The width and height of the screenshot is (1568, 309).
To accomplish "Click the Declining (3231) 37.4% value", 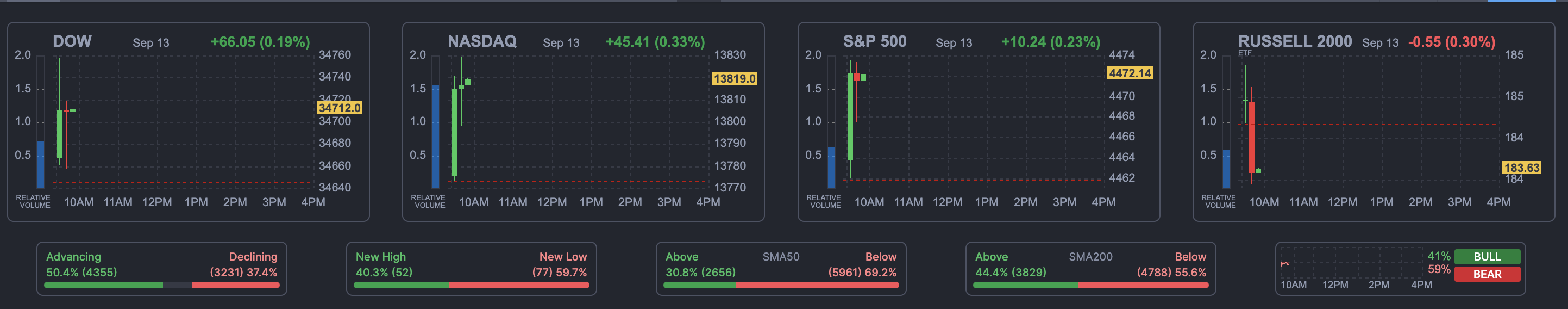I will [243, 273].
